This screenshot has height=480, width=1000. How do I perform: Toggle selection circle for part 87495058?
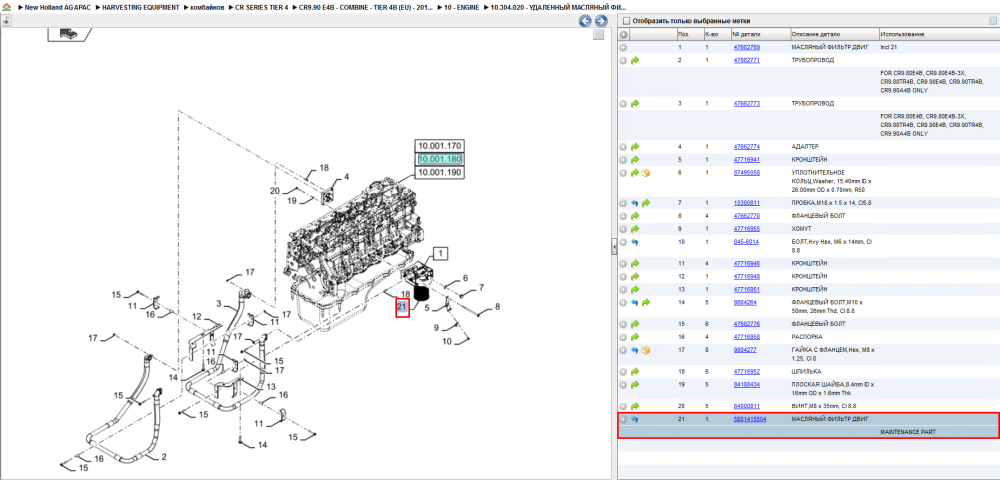pyautogui.click(x=623, y=173)
